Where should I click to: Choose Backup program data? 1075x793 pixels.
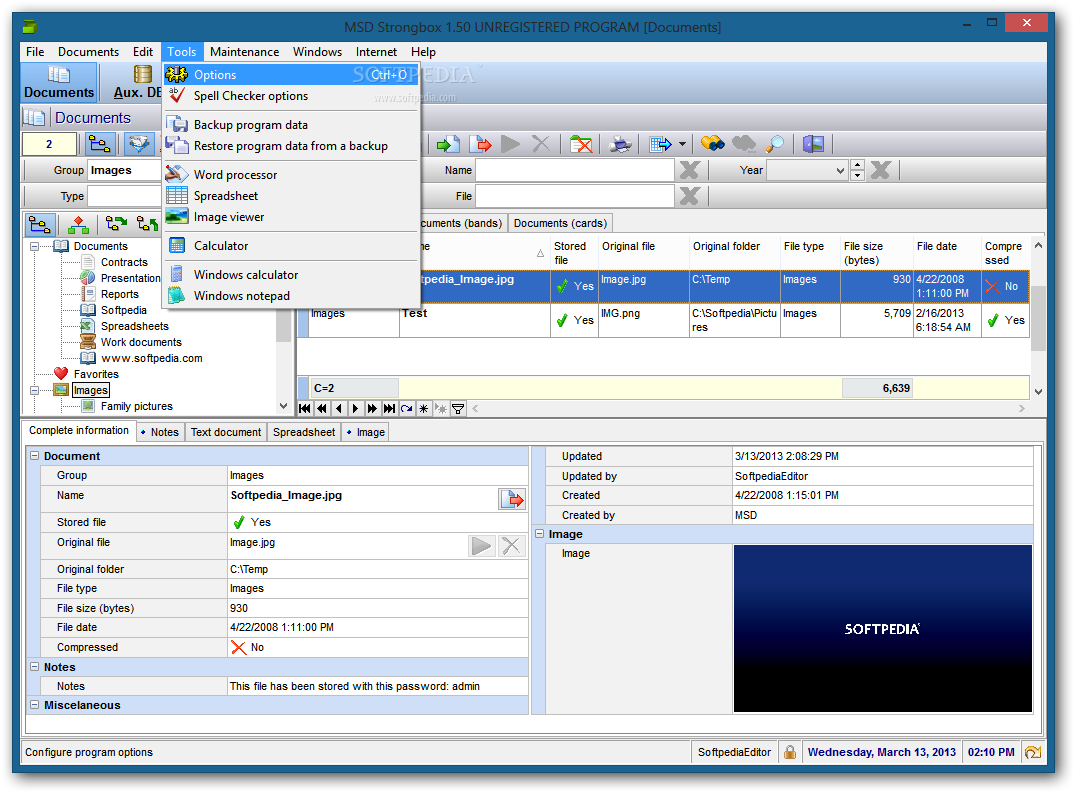291,125
